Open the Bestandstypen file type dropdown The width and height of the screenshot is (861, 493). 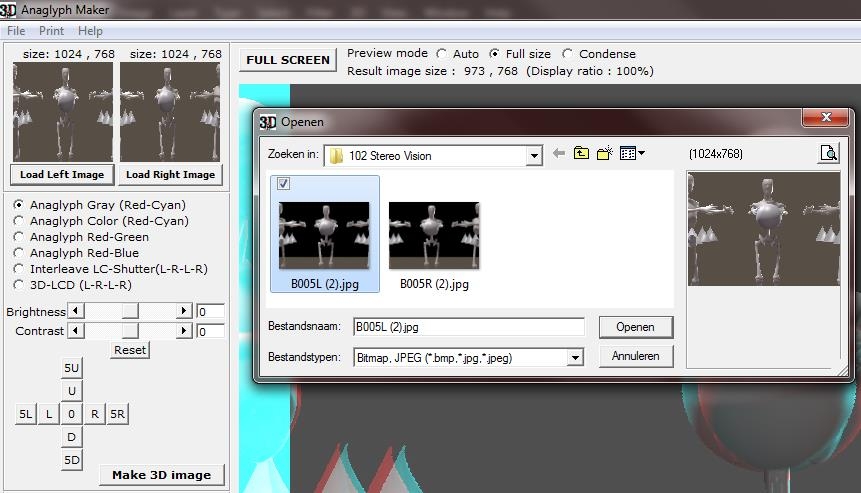575,357
